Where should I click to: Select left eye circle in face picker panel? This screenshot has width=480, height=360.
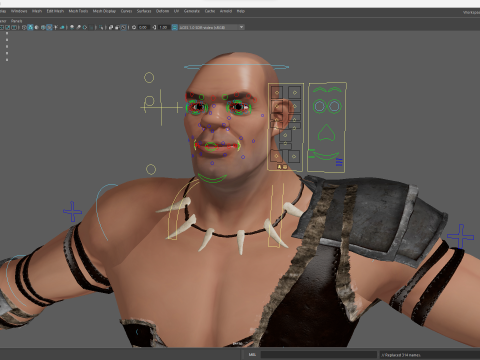(319, 106)
